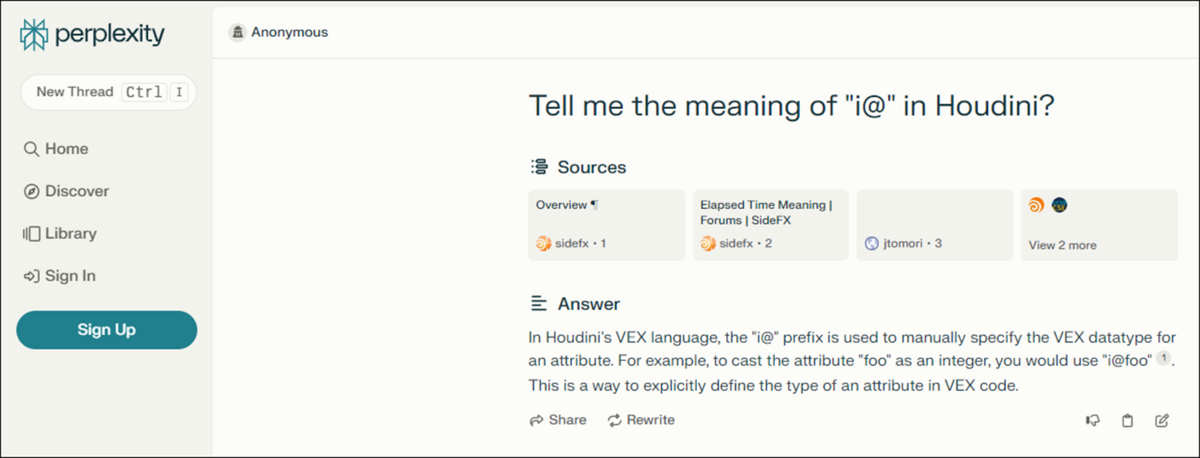Rewrite the answer

pos(641,421)
